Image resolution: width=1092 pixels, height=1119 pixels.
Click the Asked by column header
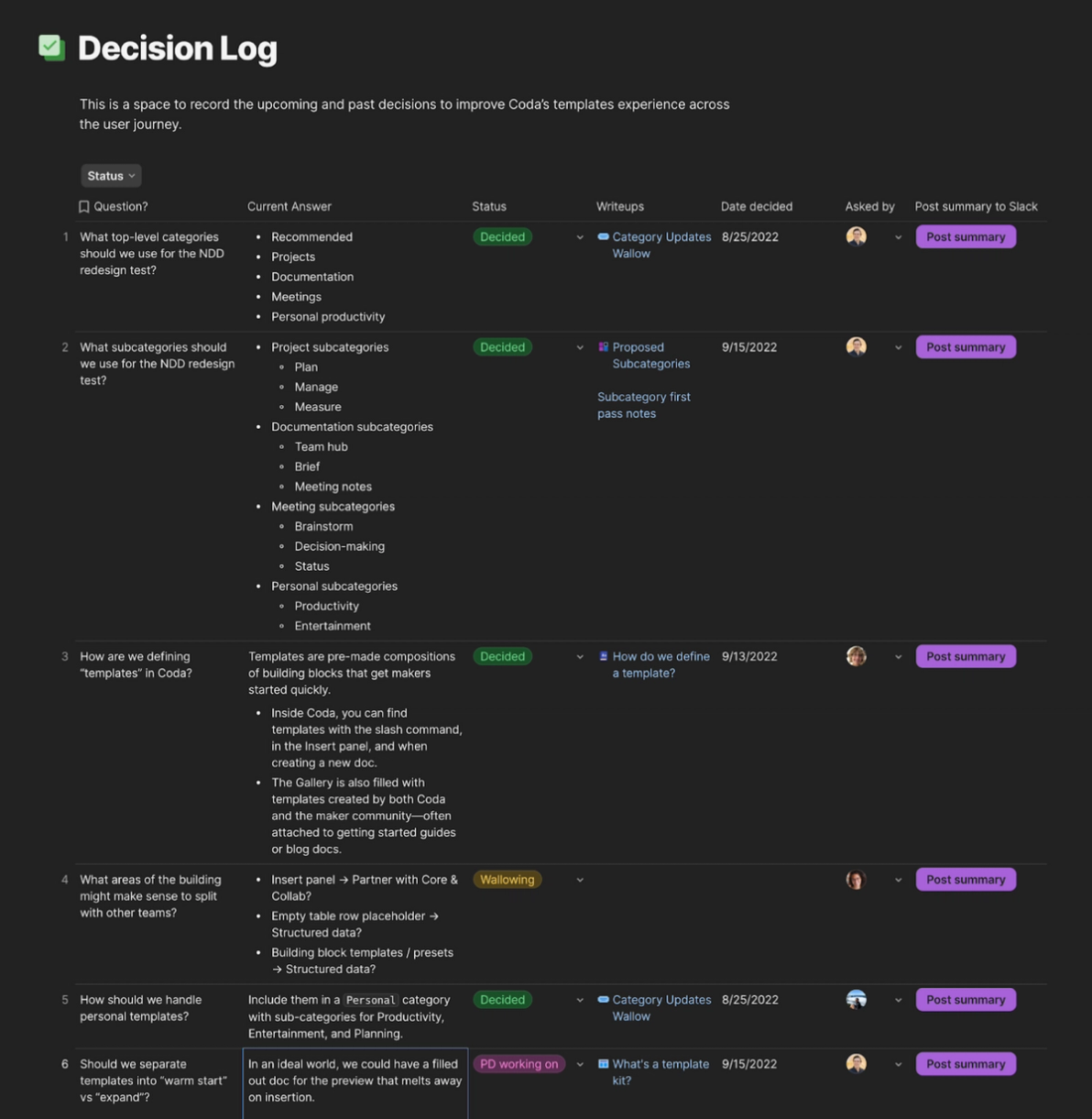coord(870,207)
